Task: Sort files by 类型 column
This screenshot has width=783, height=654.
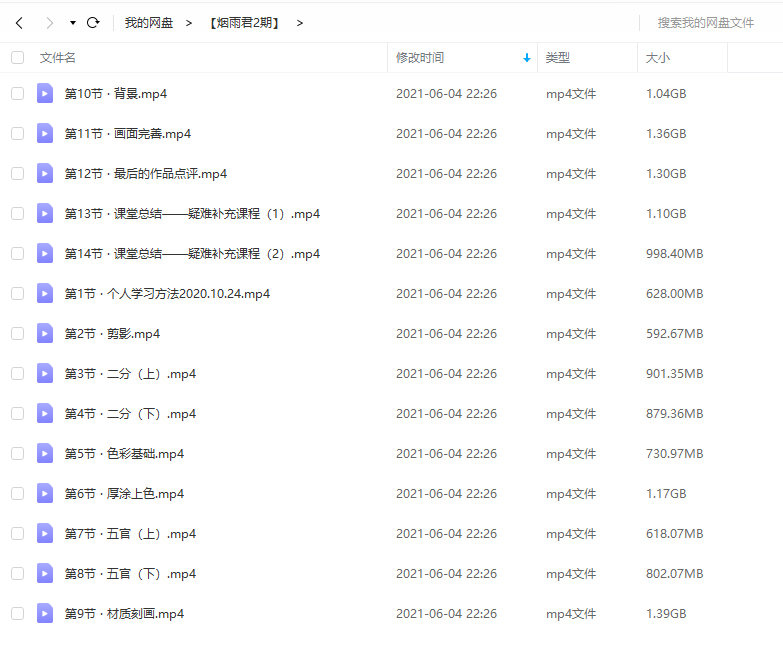Action: [x=557, y=58]
